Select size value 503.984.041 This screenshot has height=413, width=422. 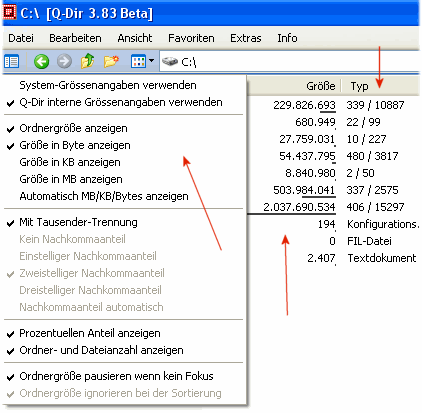[x=304, y=190]
